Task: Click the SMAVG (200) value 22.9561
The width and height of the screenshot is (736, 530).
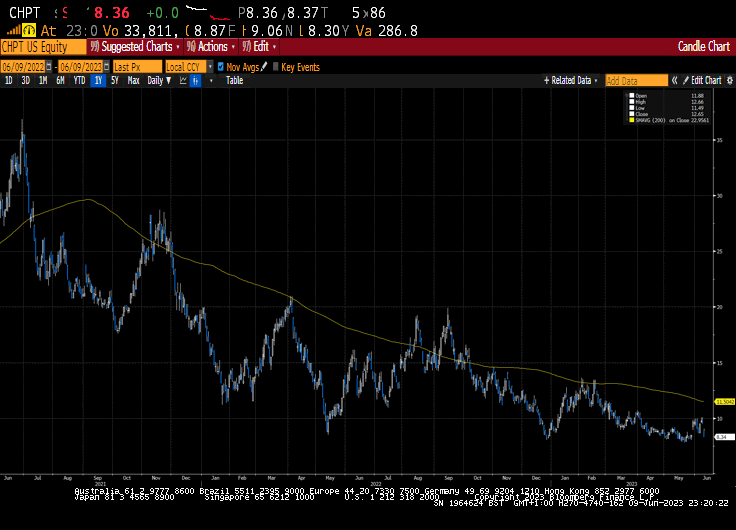Action: pos(700,121)
